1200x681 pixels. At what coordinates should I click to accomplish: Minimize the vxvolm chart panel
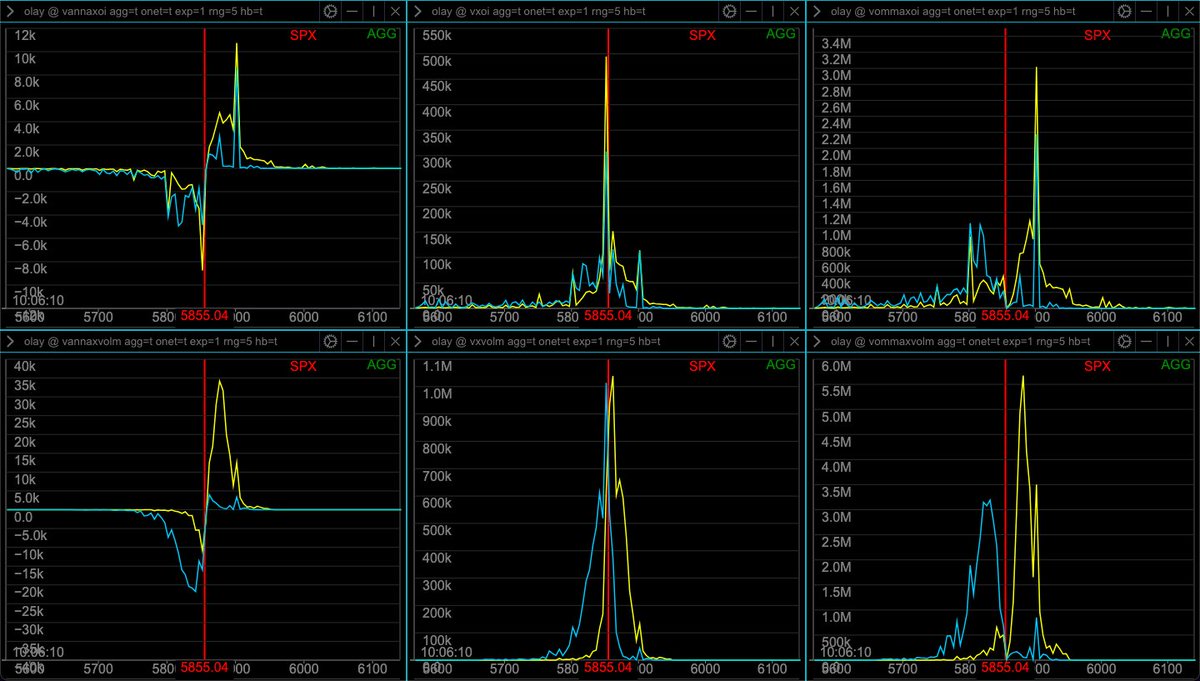pos(752,341)
